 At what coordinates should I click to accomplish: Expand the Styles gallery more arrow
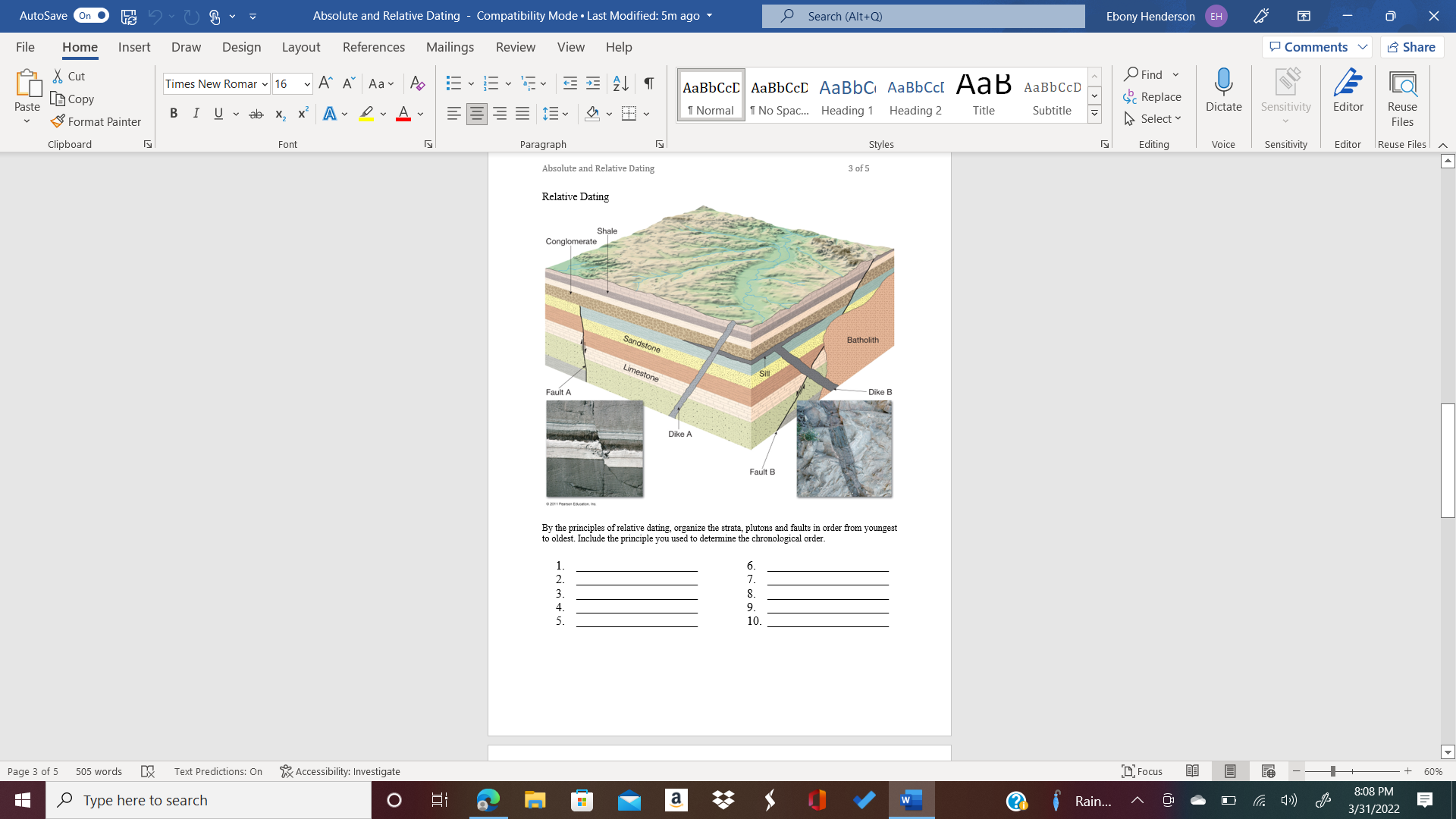coord(1094,115)
